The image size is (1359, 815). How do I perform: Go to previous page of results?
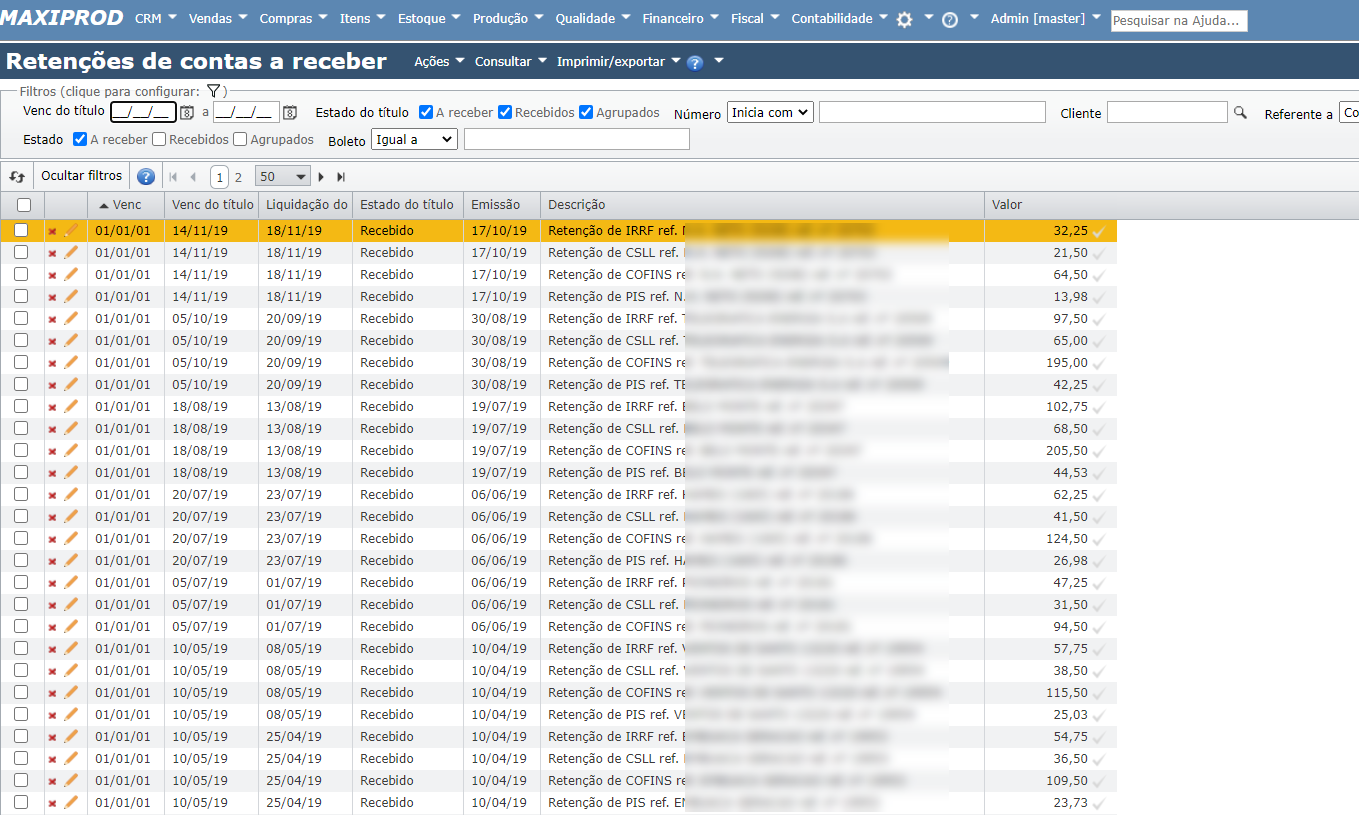193,177
